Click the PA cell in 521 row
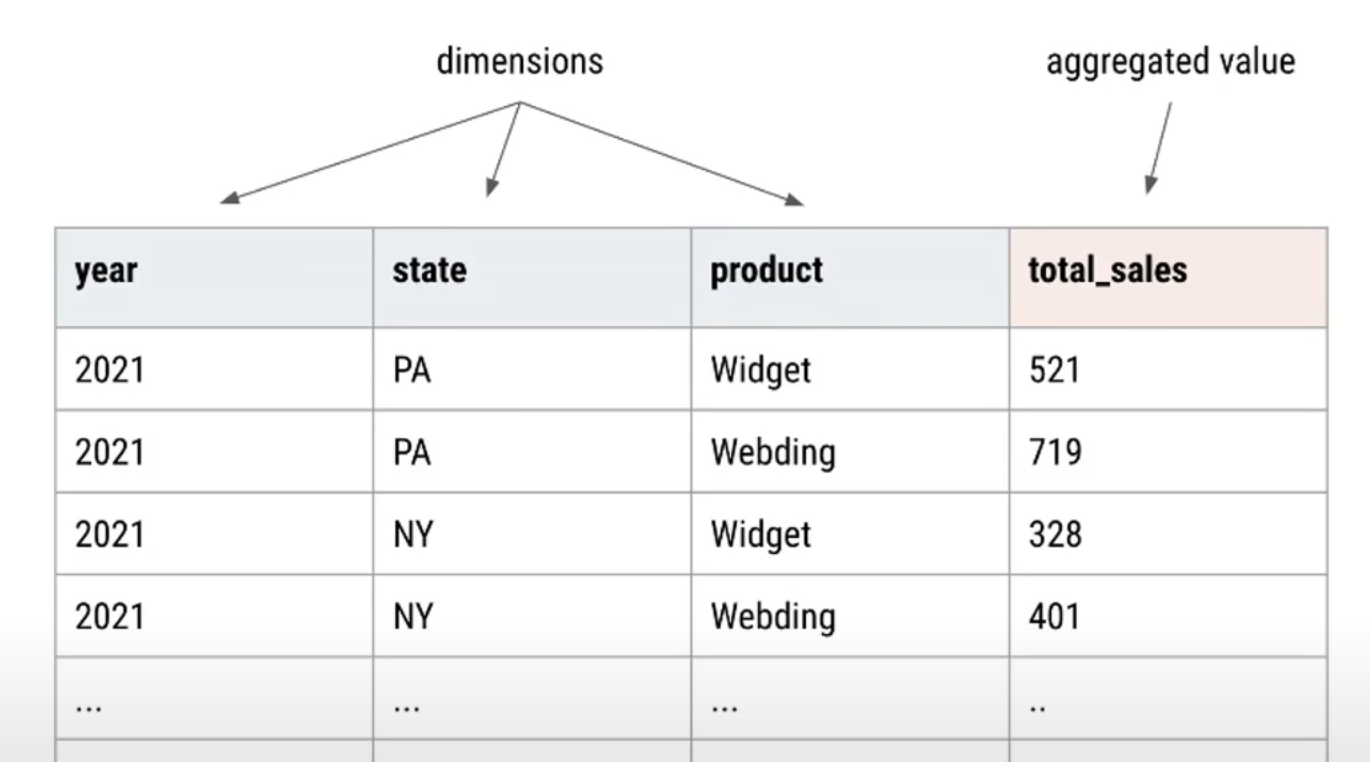 pyautogui.click(x=532, y=369)
